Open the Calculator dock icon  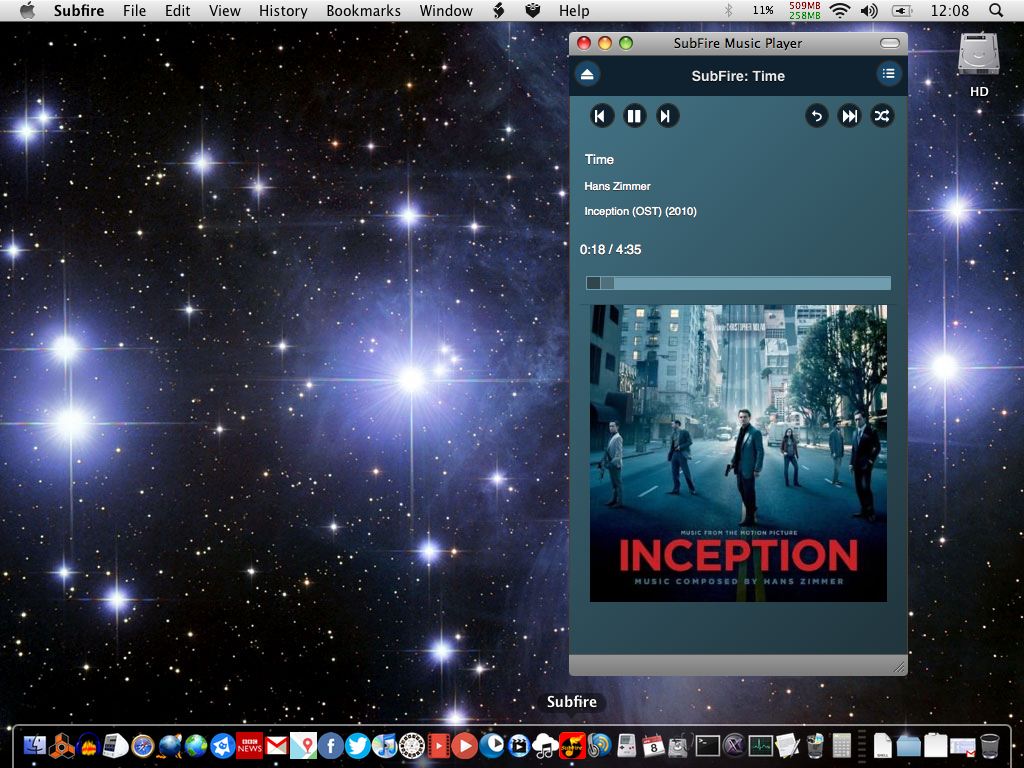tap(842, 745)
